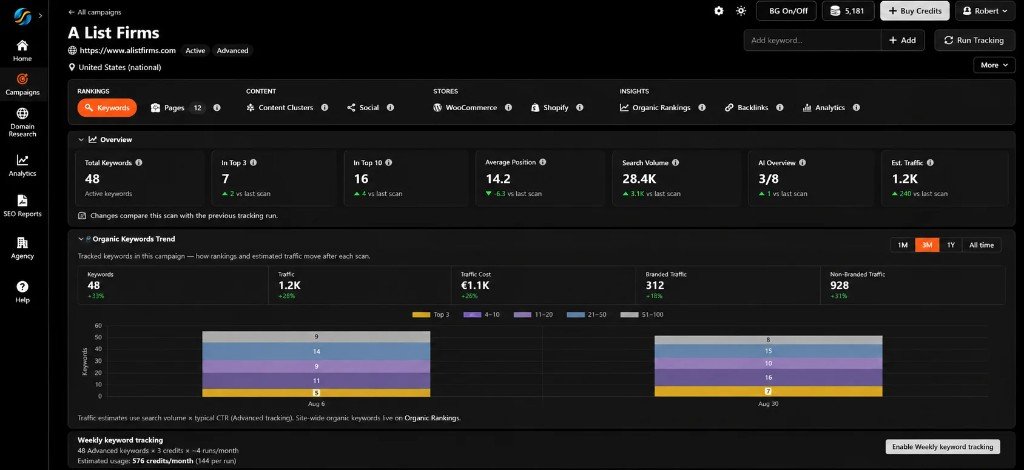Select the All time range

982,245
